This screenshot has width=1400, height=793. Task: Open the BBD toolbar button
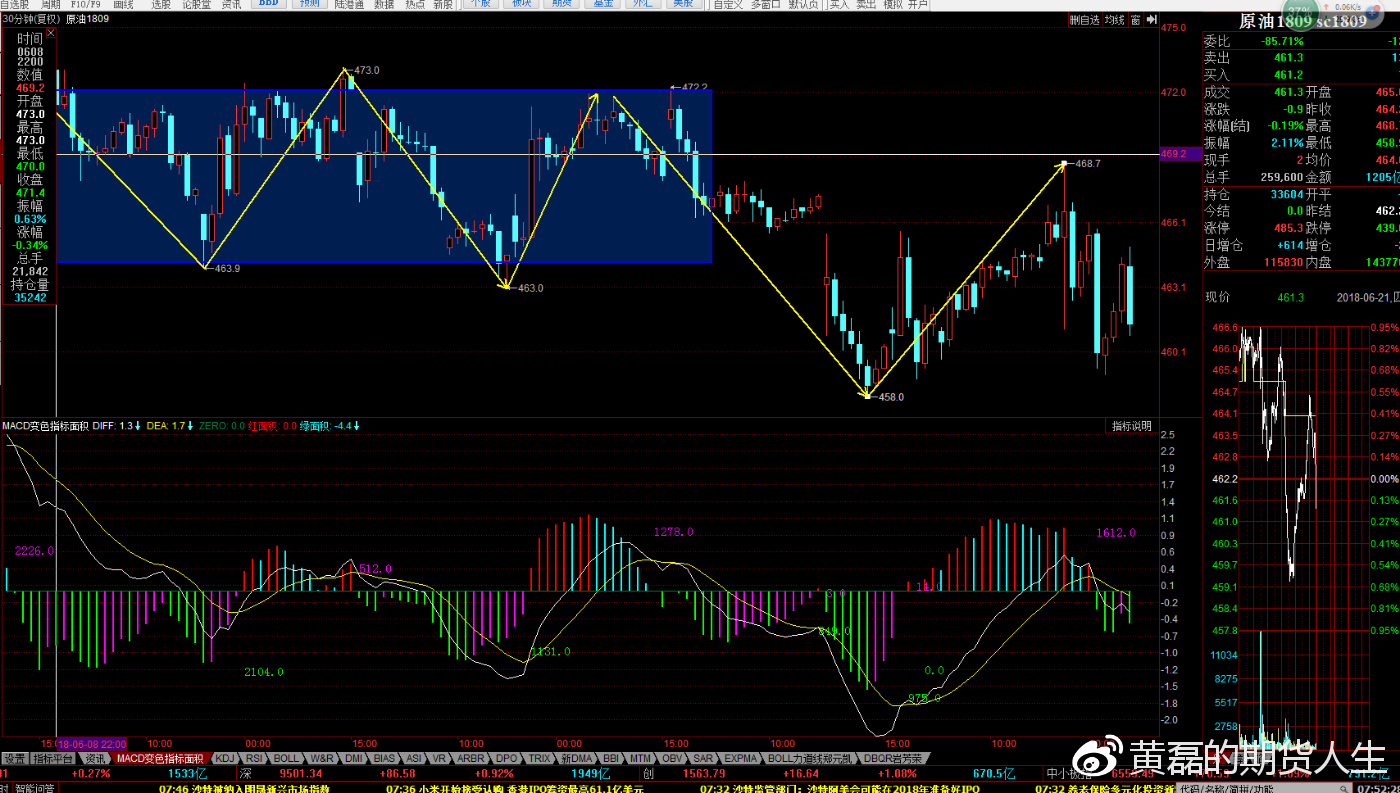(269, 4)
